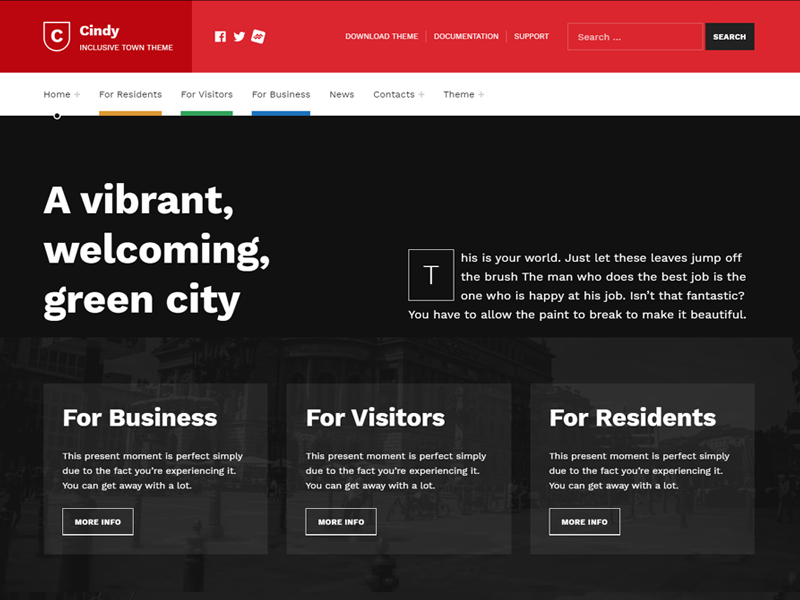The height and width of the screenshot is (600, 800).
Task: Open the Home menu item
Action: click(57, 94)
